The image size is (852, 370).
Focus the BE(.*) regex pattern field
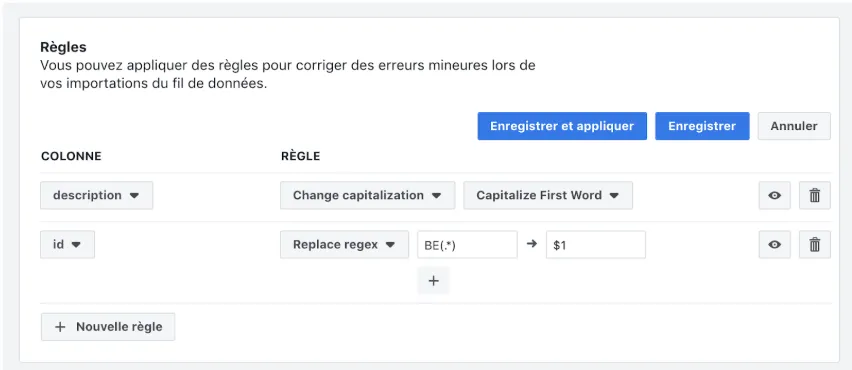tap(467, 244)
